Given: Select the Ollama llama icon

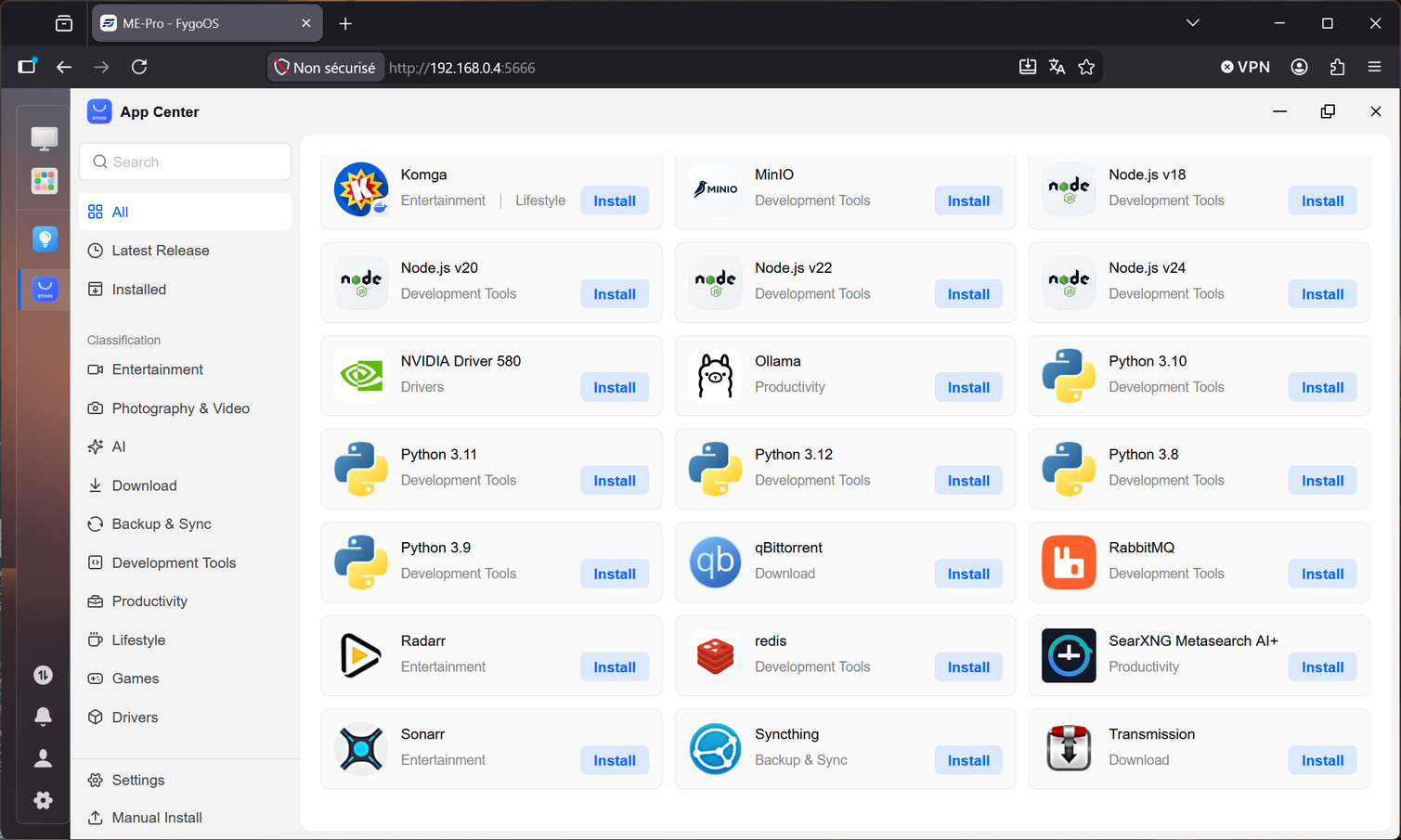Looking at the screenshot, I should tap(715, 376).
